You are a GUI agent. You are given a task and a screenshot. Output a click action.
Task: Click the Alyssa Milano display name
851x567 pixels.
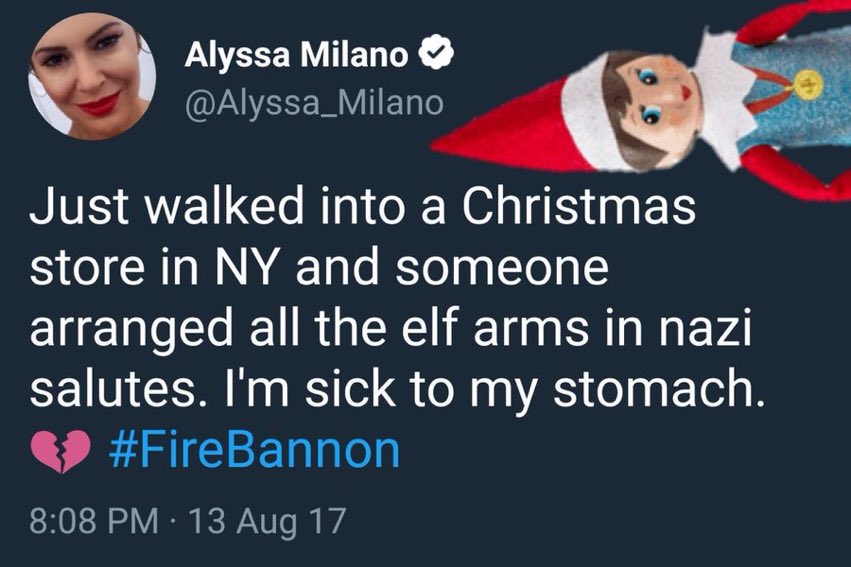click(x=294, y=58)
